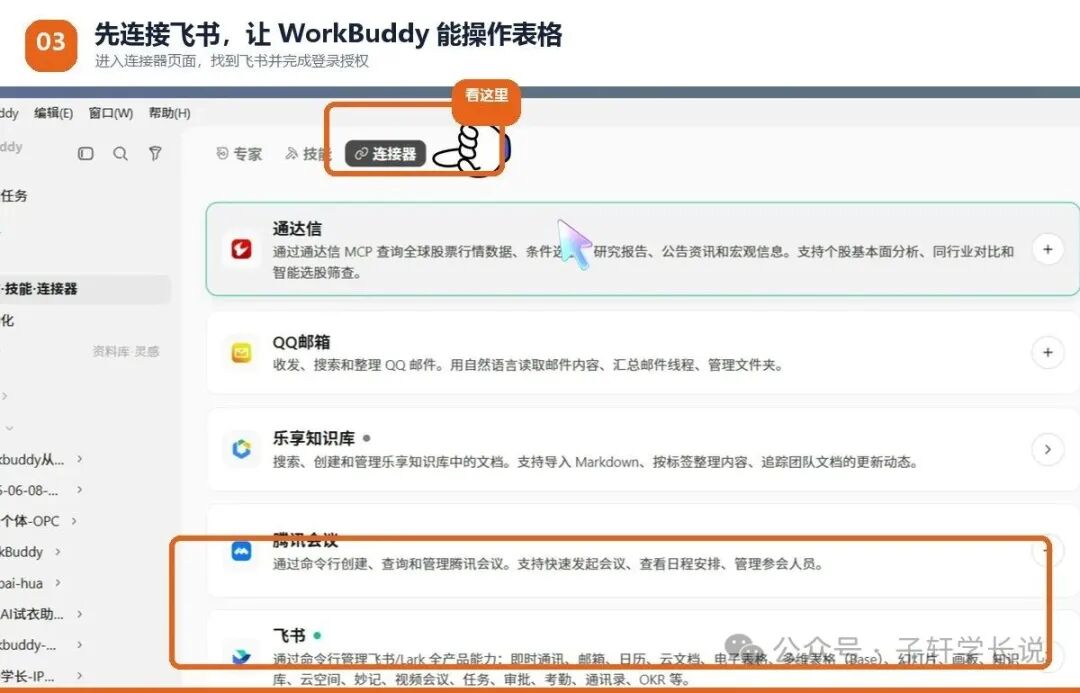Click the QQ邮箱 description text
Image resolution: width=1080 pixels, height=693 pixels.
[x=527, y=364]
